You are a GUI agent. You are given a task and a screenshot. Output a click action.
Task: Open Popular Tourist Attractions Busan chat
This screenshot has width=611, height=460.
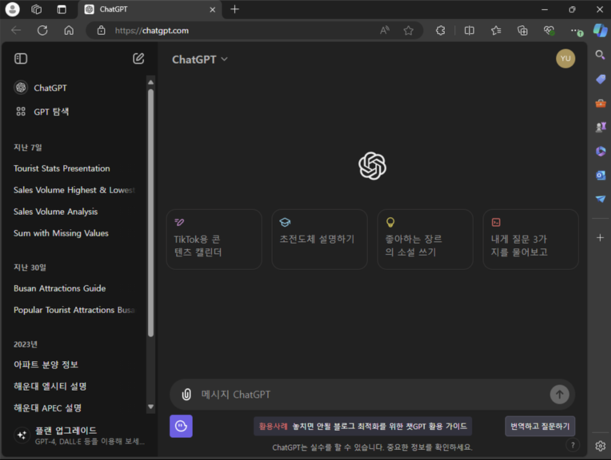(x=74, y=310)
